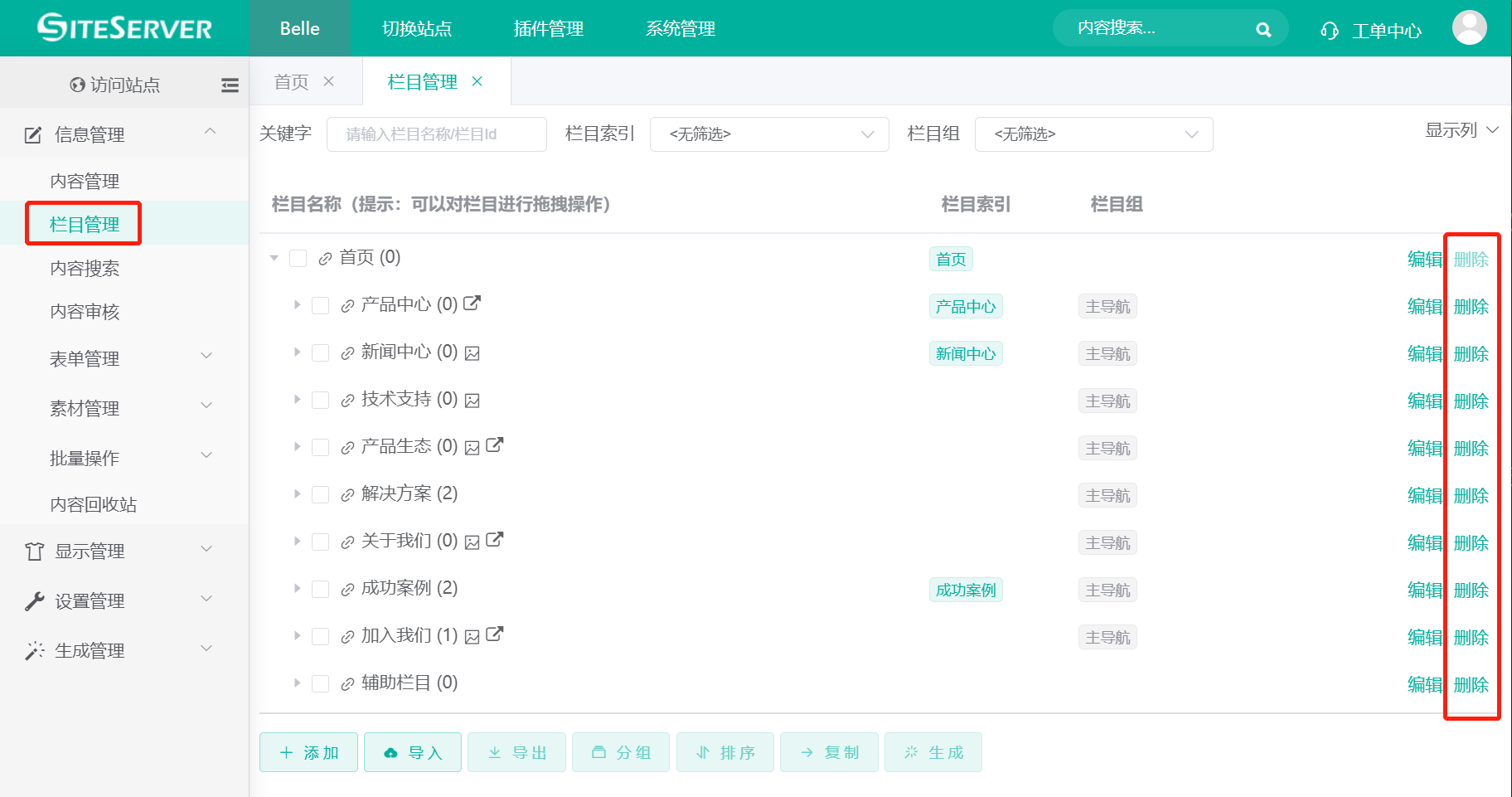Open the 系统管理 menu
This screenshot has height=797, width=1512.
[x=679, y=28]
